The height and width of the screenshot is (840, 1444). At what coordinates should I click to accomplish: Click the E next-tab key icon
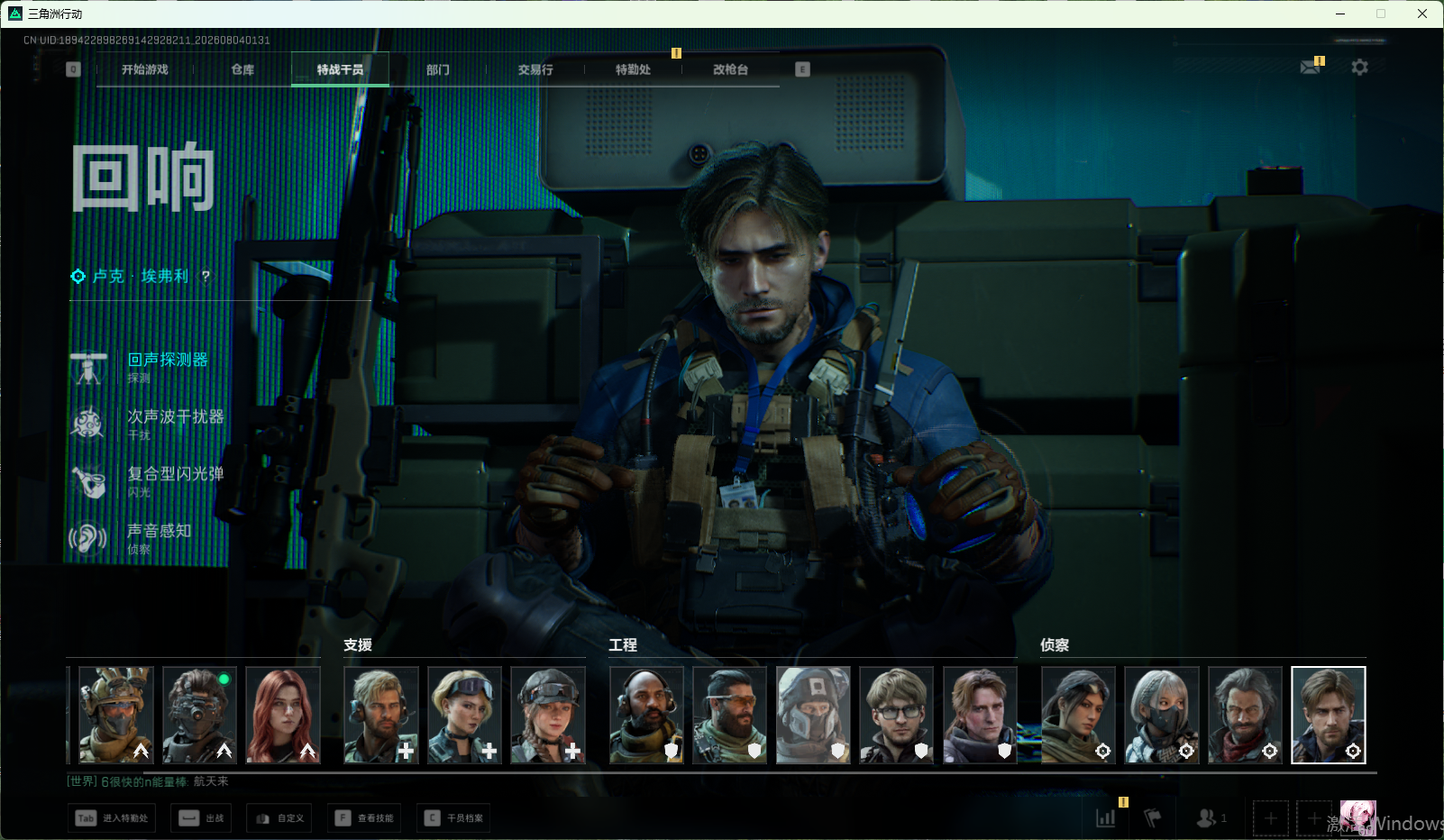[802, 69]
